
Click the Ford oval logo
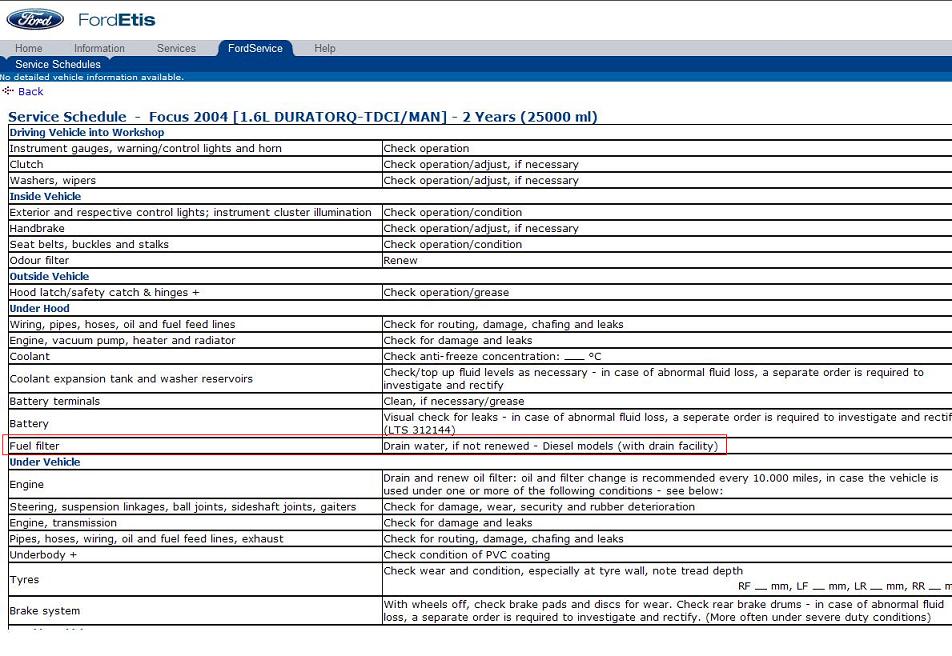click(x=35, y=19)
